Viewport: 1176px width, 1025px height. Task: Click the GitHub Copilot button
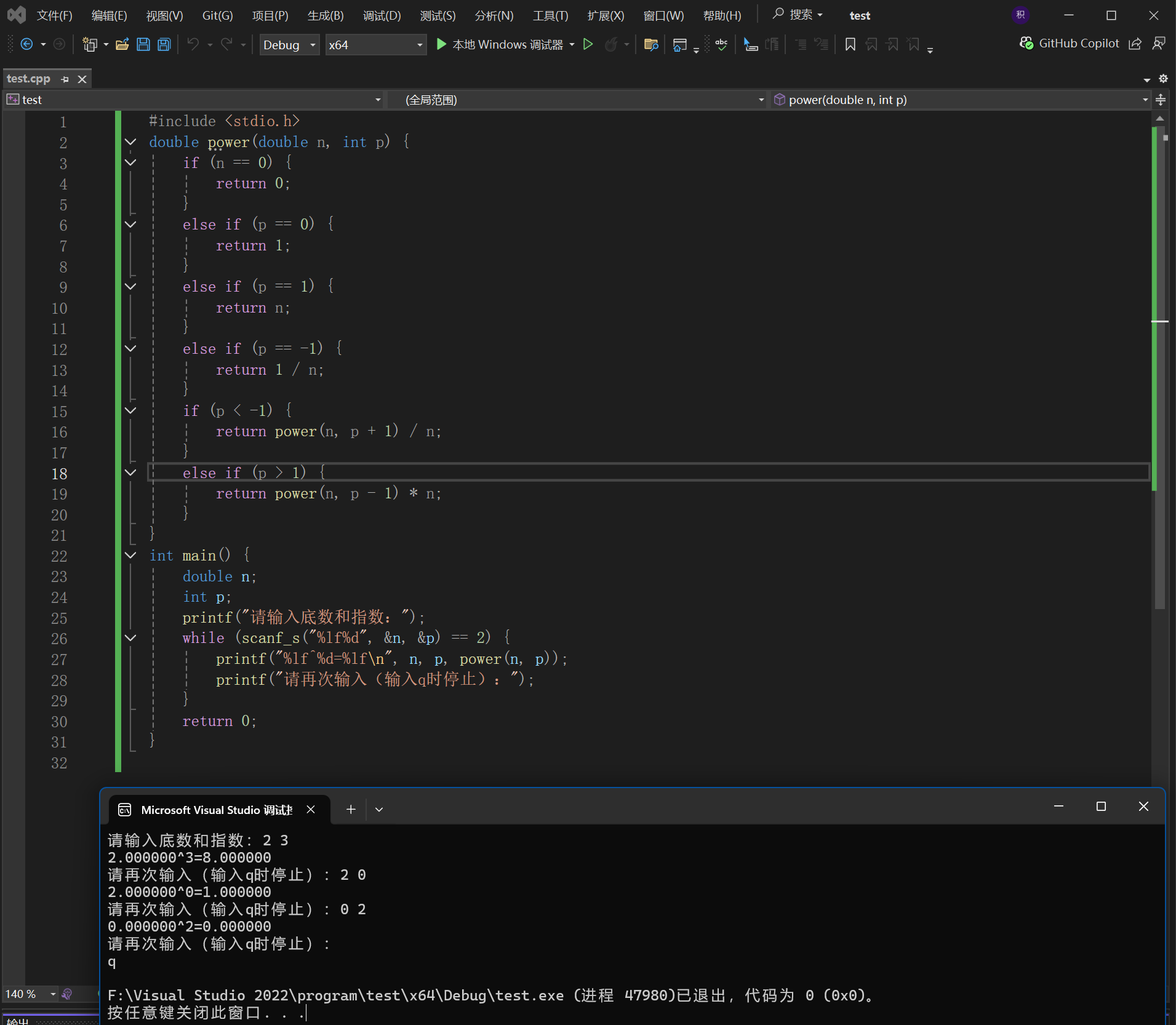pos(1070,44)
